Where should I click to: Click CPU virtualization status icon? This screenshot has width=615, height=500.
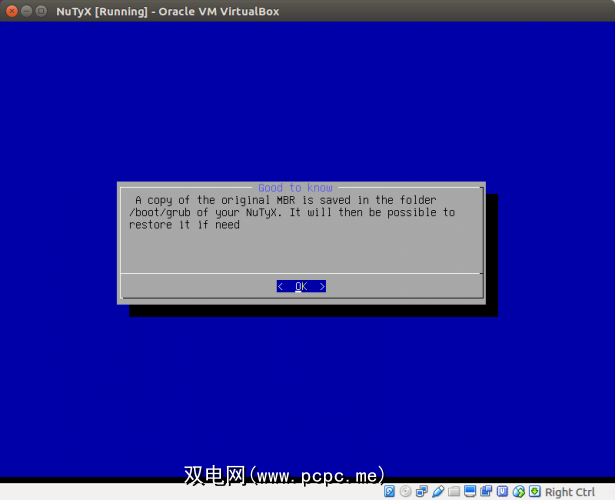(x=502, y=491)
